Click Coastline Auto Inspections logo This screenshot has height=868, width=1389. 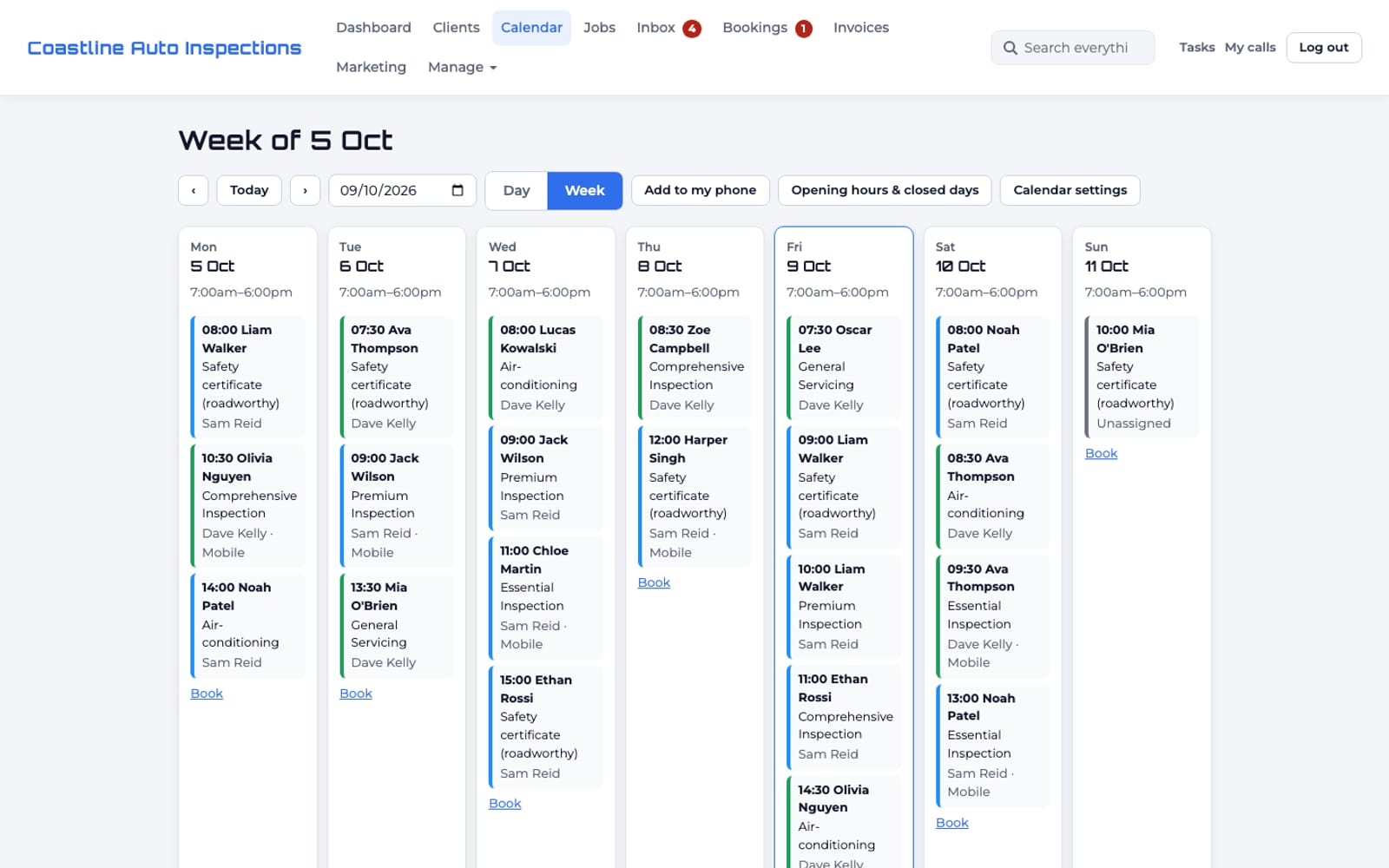coord(164,48)
